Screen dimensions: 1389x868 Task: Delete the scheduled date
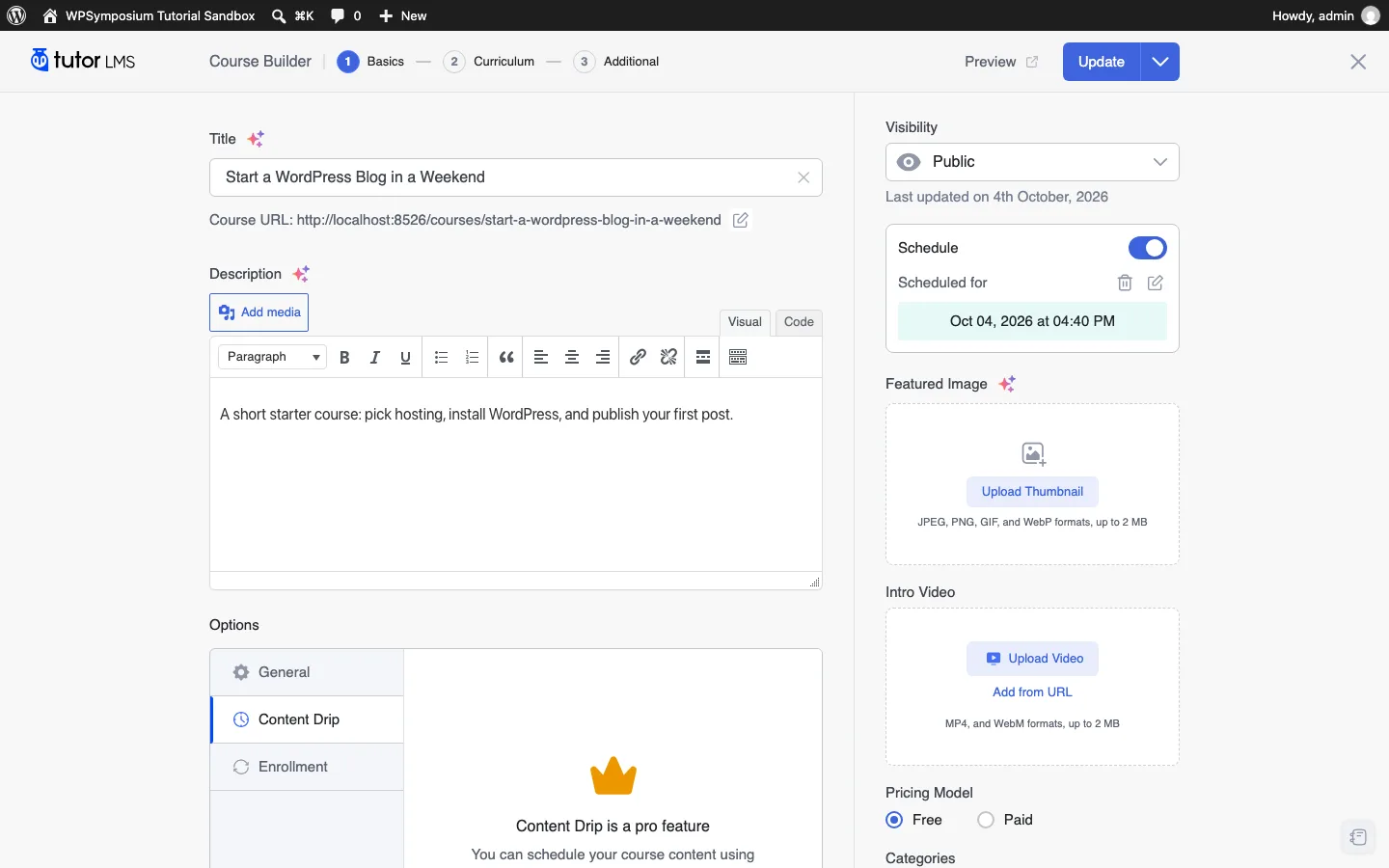(1125, 283)
